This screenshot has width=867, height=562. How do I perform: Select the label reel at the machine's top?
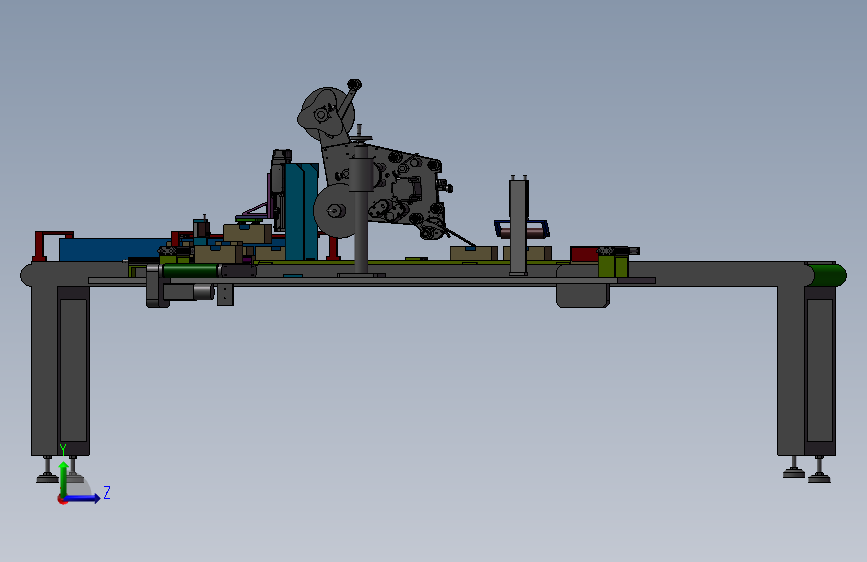[x=326, y=115]
